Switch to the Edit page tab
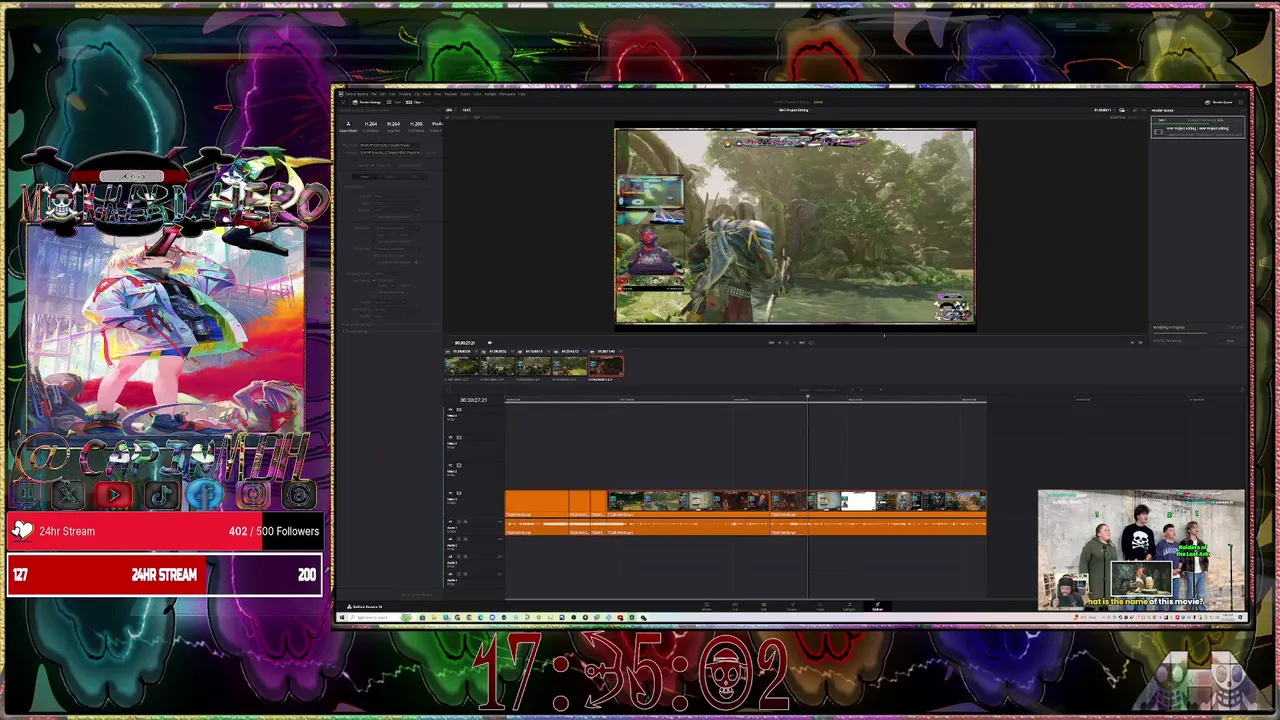The width and height of the screenshot is (1280, 720). coord(764,606)
